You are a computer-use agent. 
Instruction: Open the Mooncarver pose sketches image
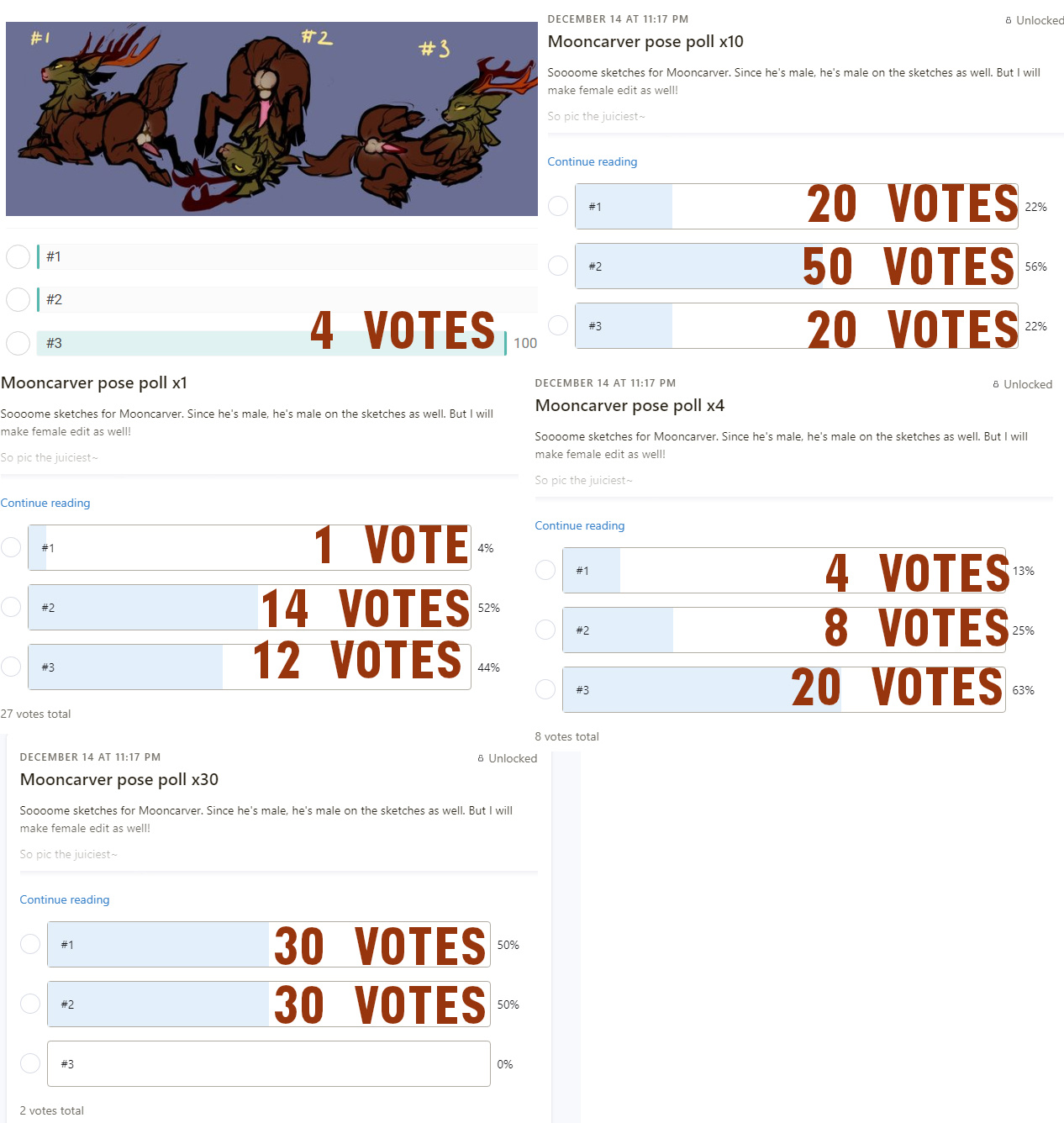pyautogui.click(x=271, y=119)
